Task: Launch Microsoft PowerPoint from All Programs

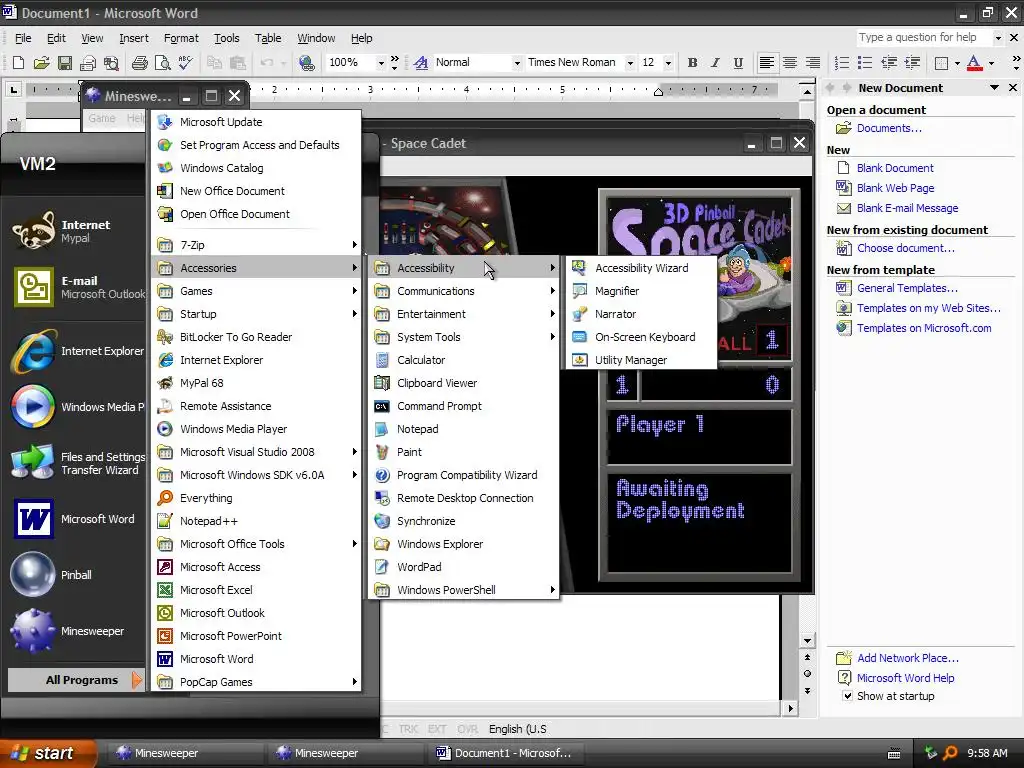Action: click(x=257, y=636)
